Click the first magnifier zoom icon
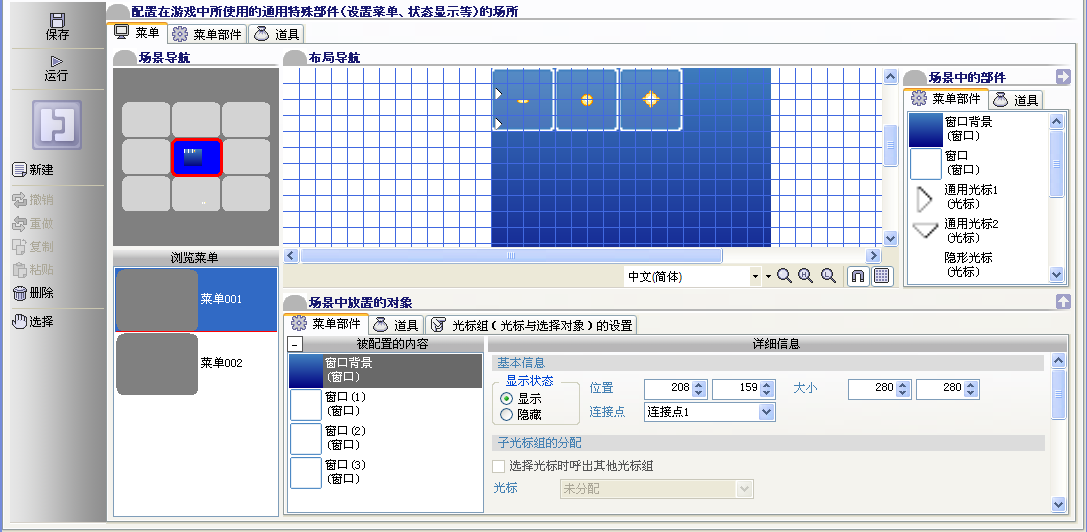 point(785,276)
